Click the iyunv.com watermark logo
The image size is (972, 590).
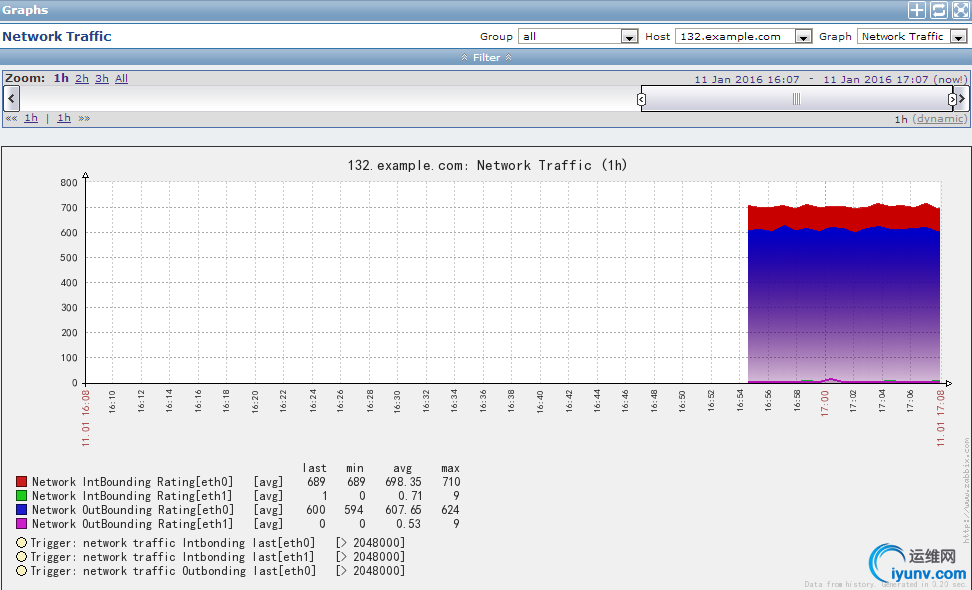coord(918,565)
